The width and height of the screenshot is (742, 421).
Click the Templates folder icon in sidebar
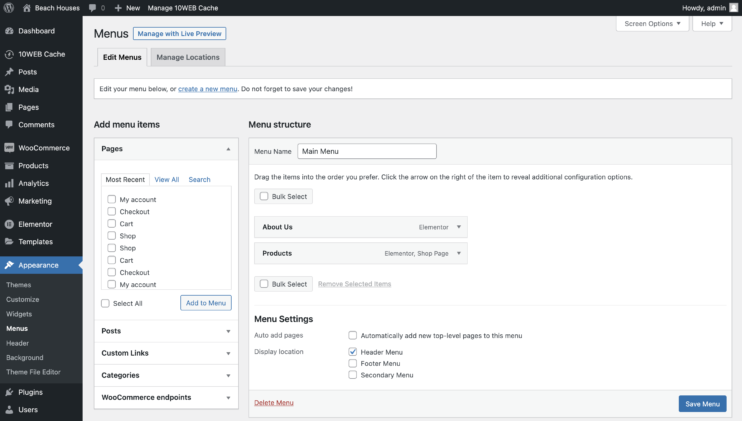pyautogui.click(x=9, y=242)
